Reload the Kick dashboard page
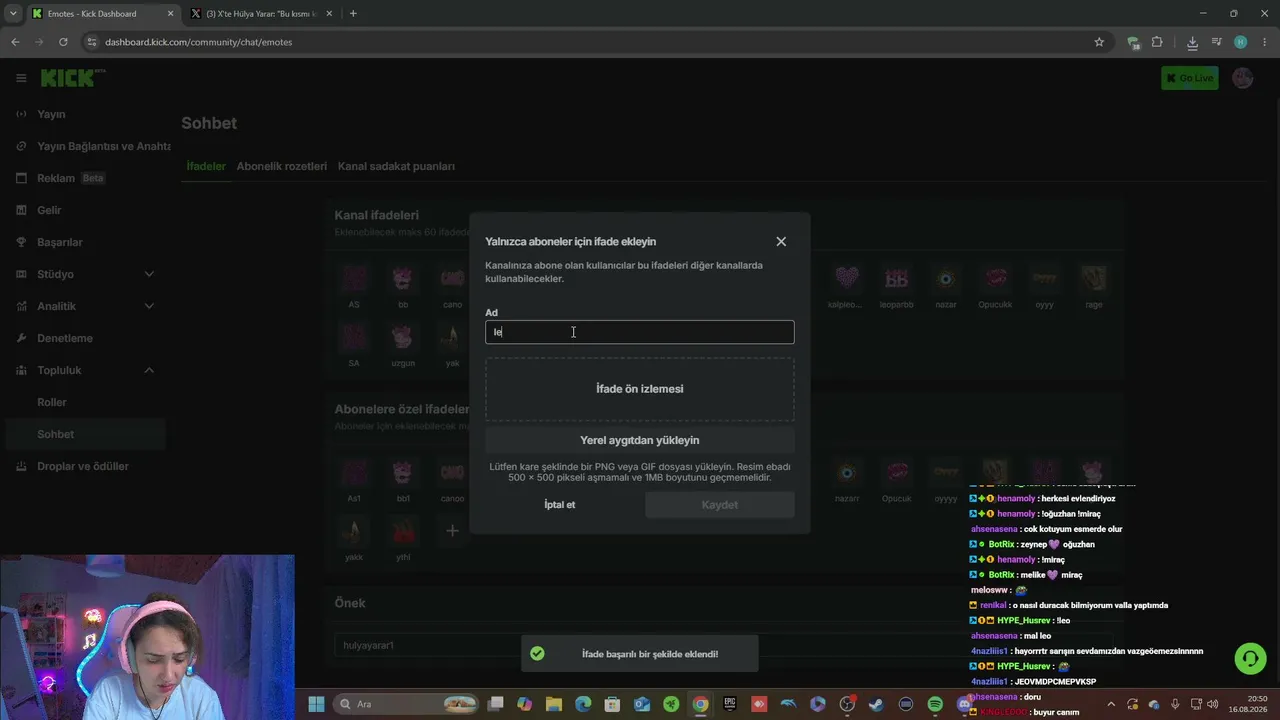The image size is (1280, 720). pyautogui.click(x=63, y=42)
